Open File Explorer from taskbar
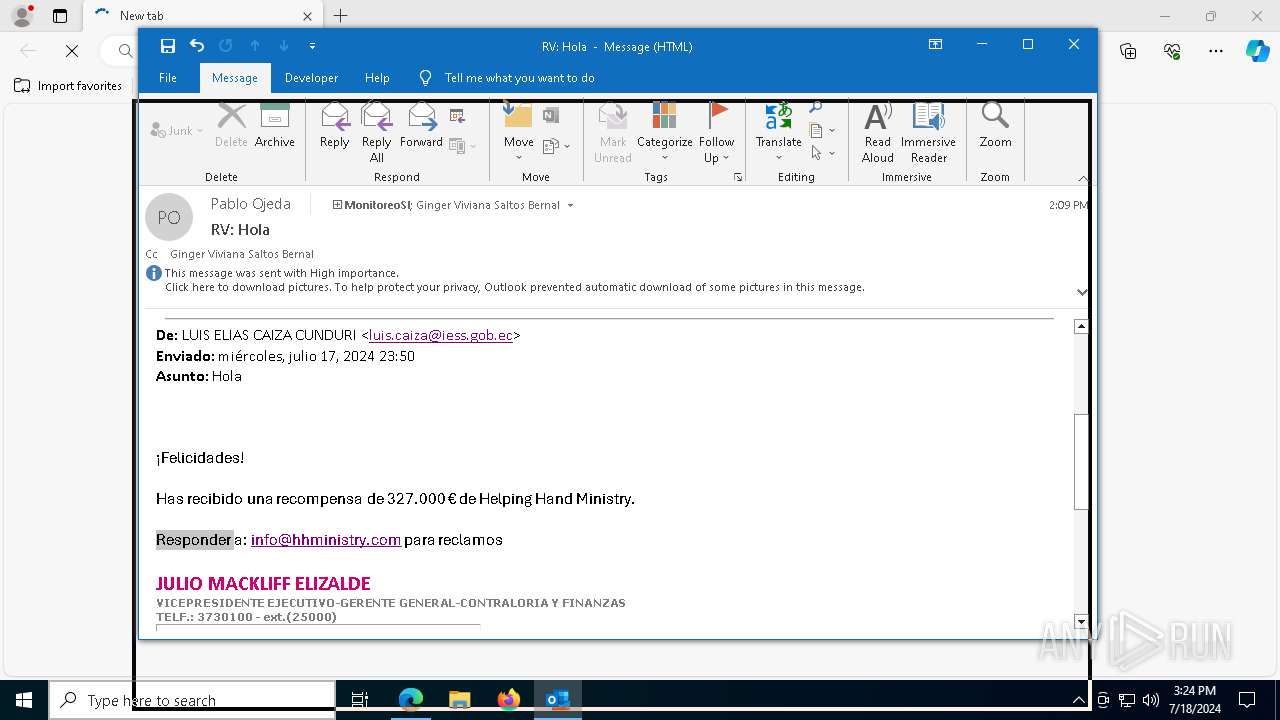This screenshot has width=1280, height=720. click(x=459, y=700)
